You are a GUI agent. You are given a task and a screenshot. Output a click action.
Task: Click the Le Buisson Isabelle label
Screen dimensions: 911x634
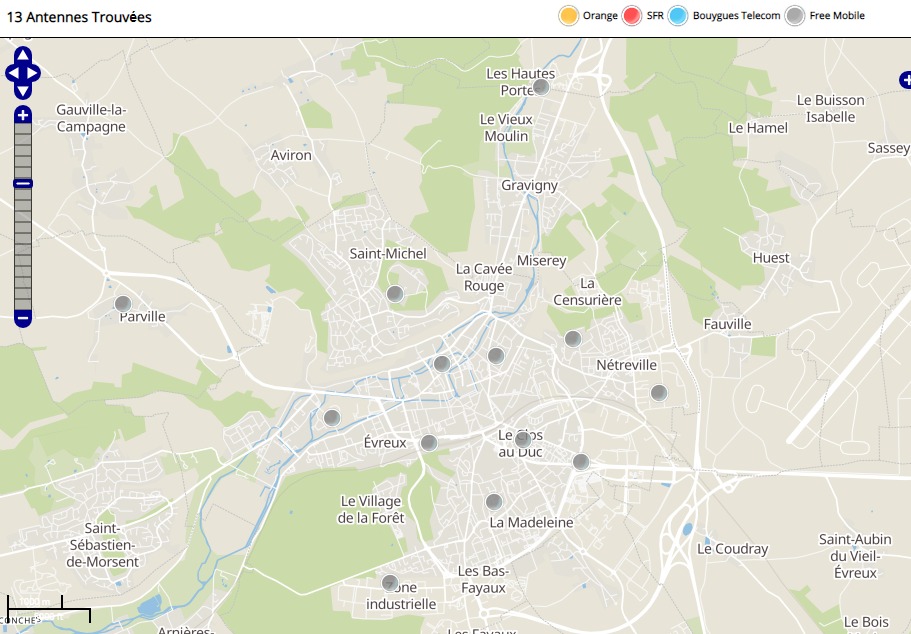point(831,109)
